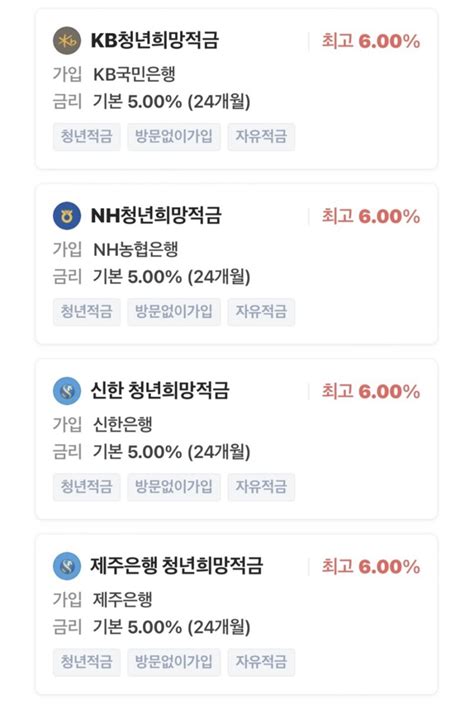Tap the Shinhan Bank logo icon

[67, 391]
